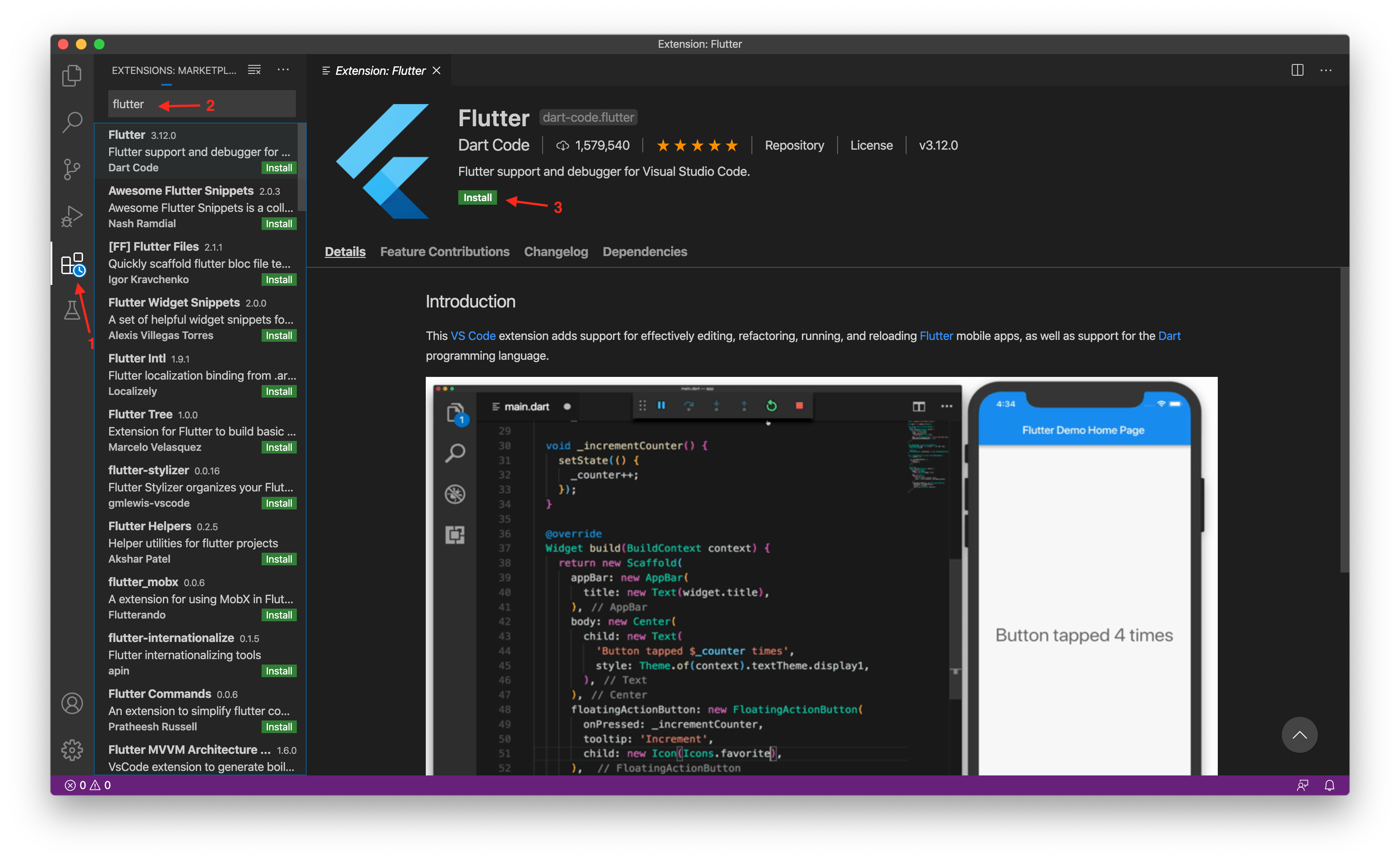This screenshot has width=1400, height=862.
Task: Click the extensions list scrollbar
Action: click(302, 167)
